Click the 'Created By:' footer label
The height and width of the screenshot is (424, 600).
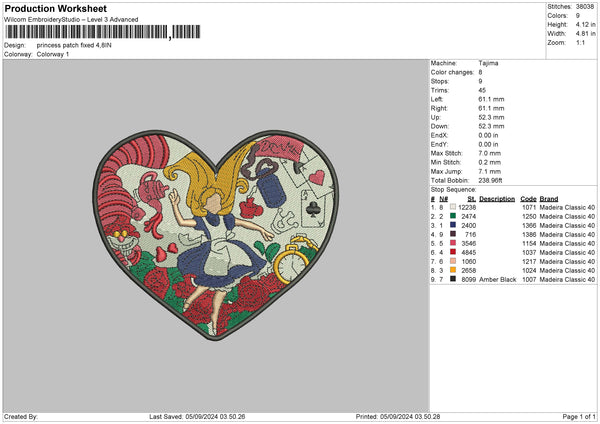(x=21, y=416)
